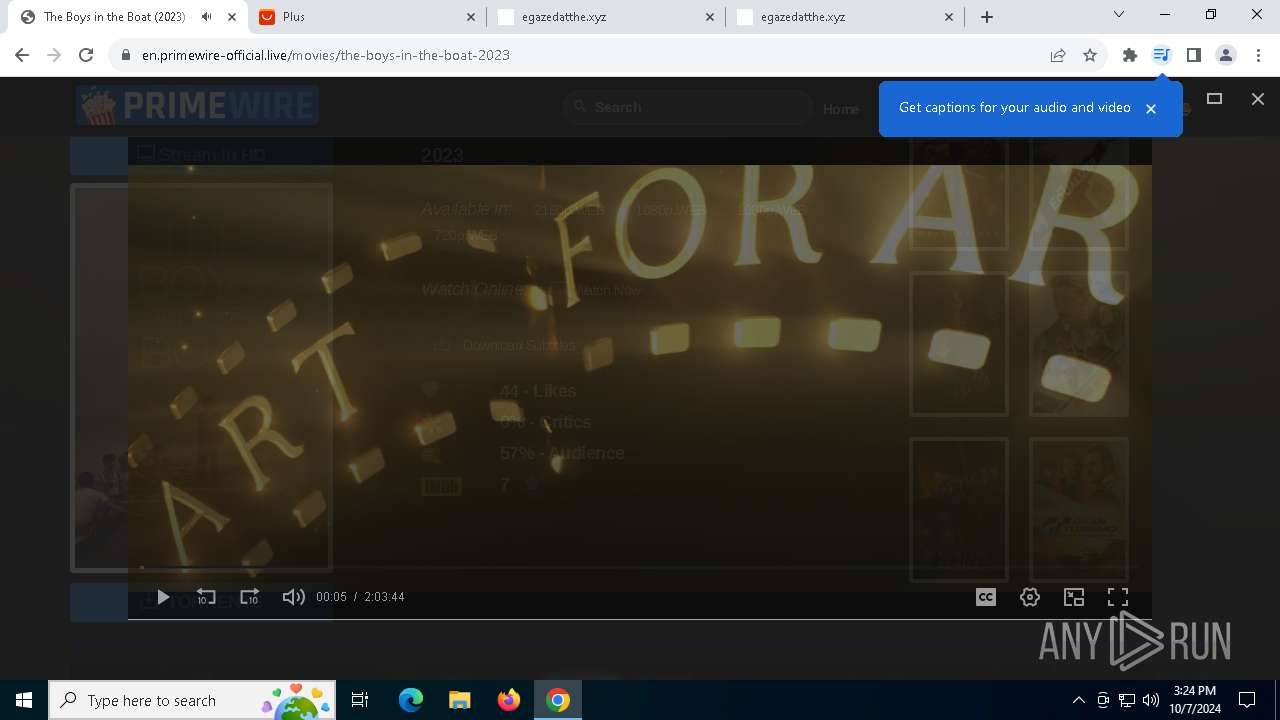Switch to the Plus tab
This screenshot has width=1280, height=720.
click(x=367, y=17)
